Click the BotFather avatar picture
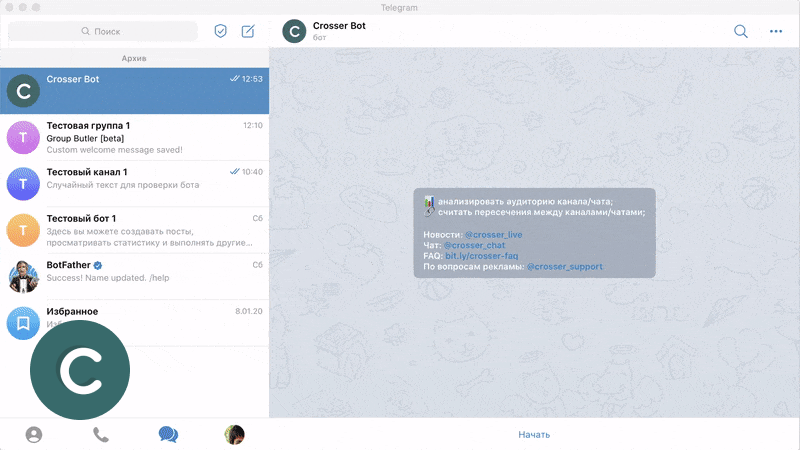This screenshot has width=800, height=450. 23,277
